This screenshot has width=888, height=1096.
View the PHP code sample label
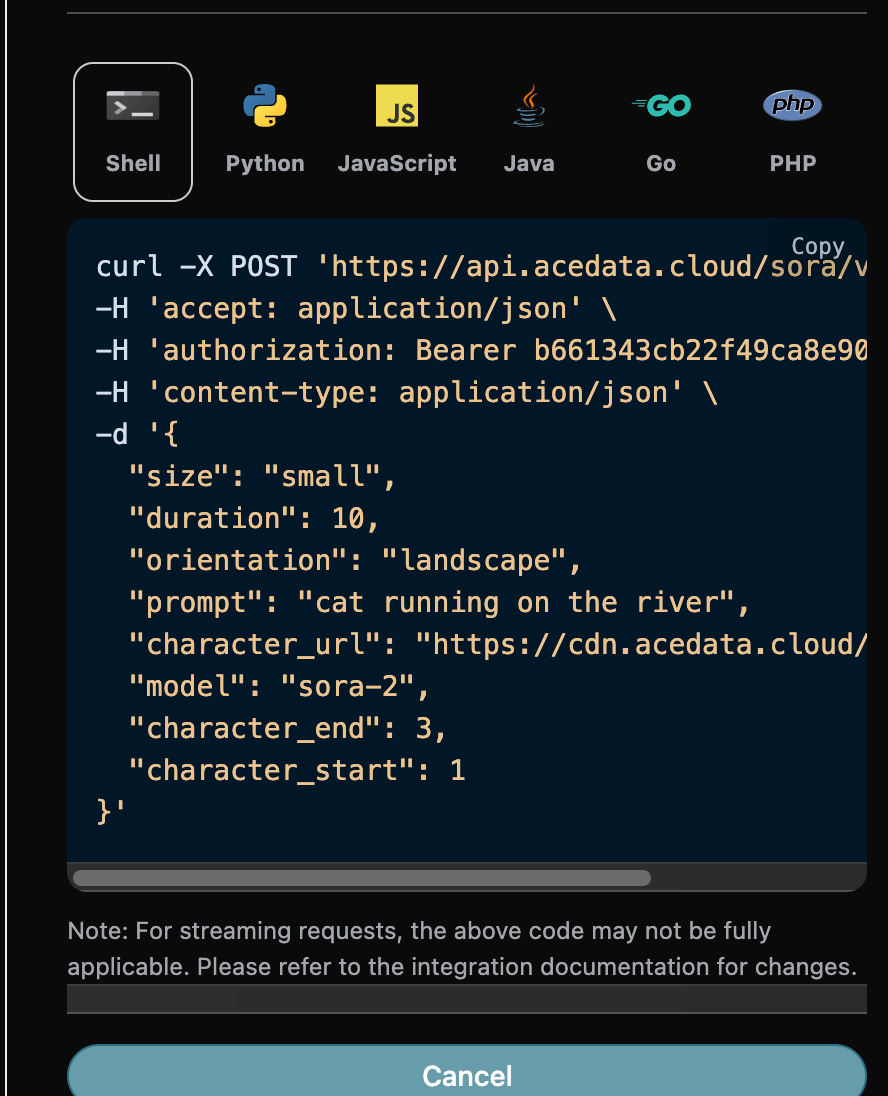tap(793, 164)
